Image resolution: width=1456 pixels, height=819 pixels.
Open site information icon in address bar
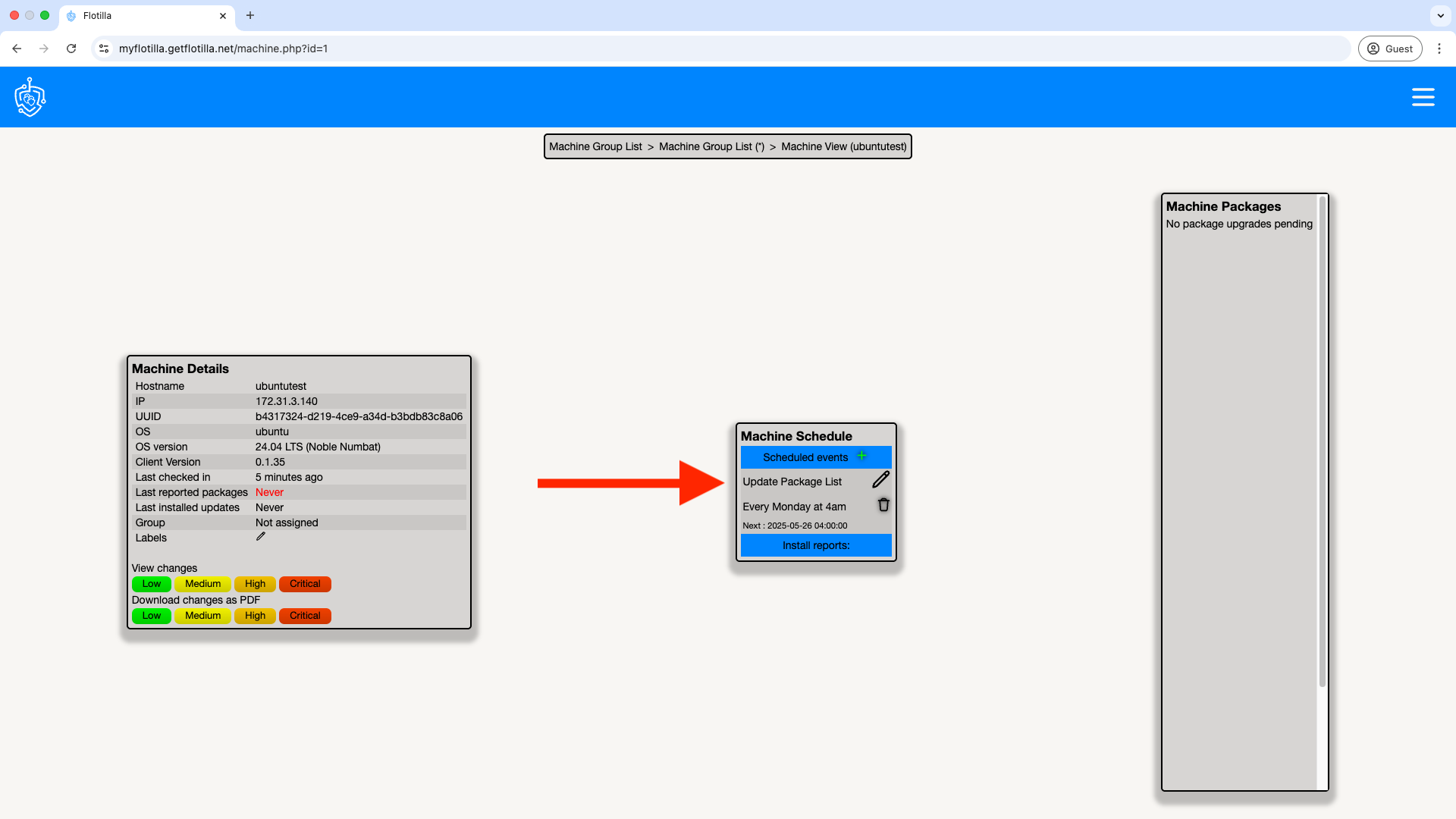click(x=104, y=49)
